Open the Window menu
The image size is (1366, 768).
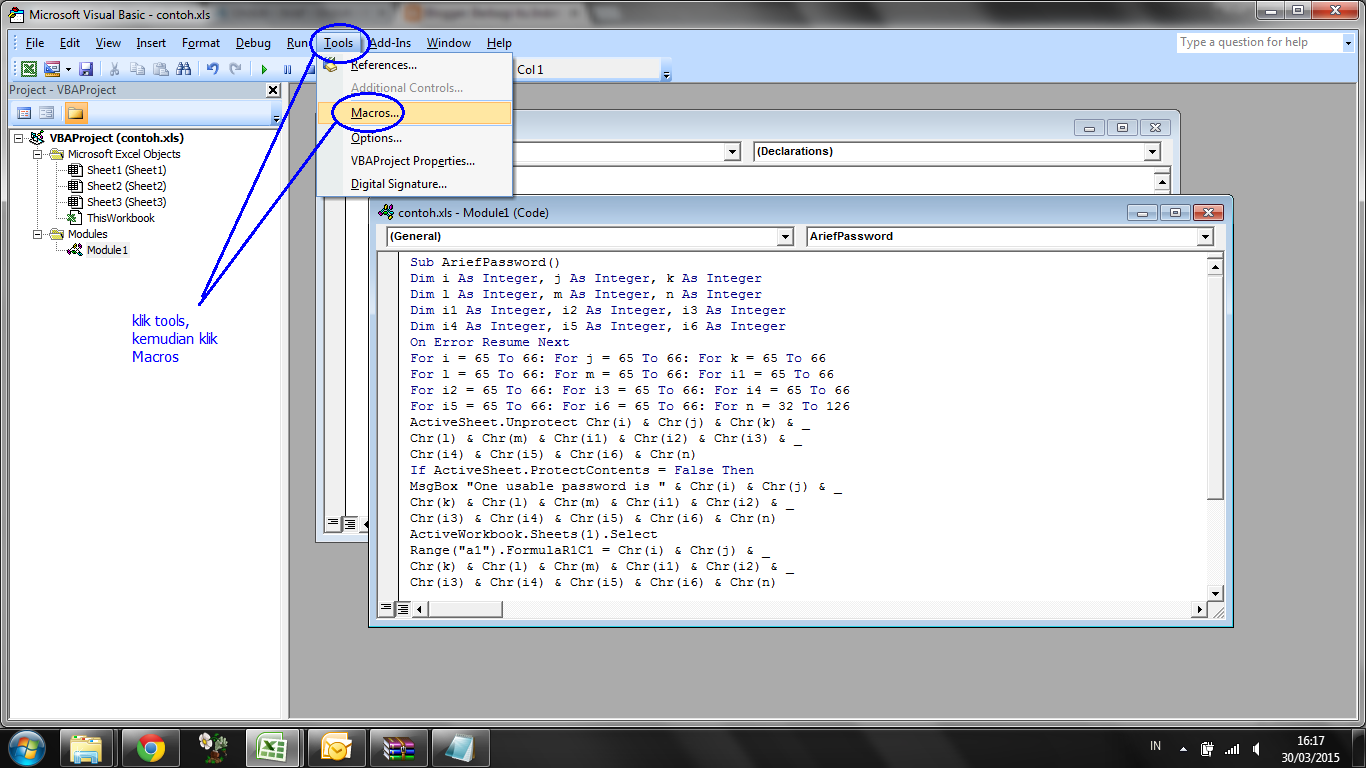click(449, 43)
